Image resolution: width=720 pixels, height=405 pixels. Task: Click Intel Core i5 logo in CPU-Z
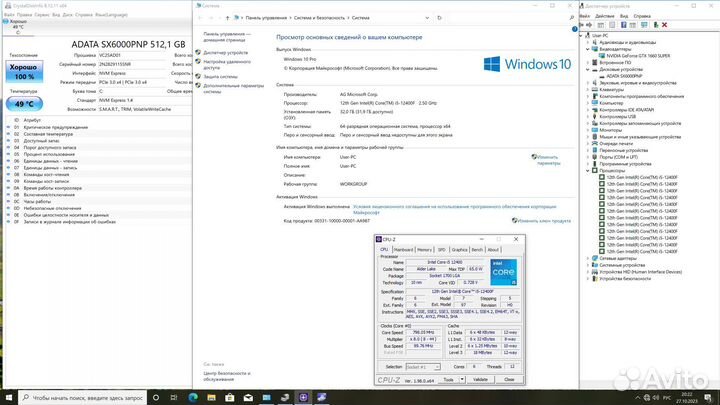504,272
